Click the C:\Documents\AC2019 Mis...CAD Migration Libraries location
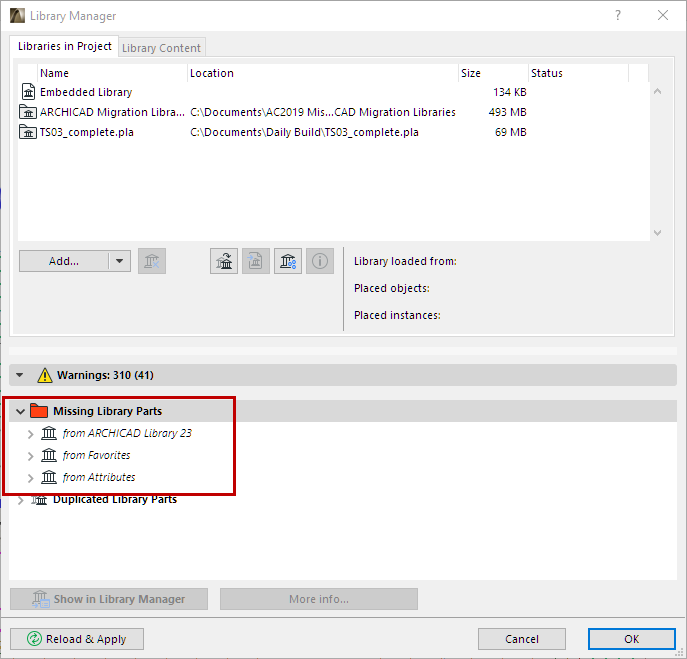Screen dimensions: 687x659 click(x=323, y=112)
